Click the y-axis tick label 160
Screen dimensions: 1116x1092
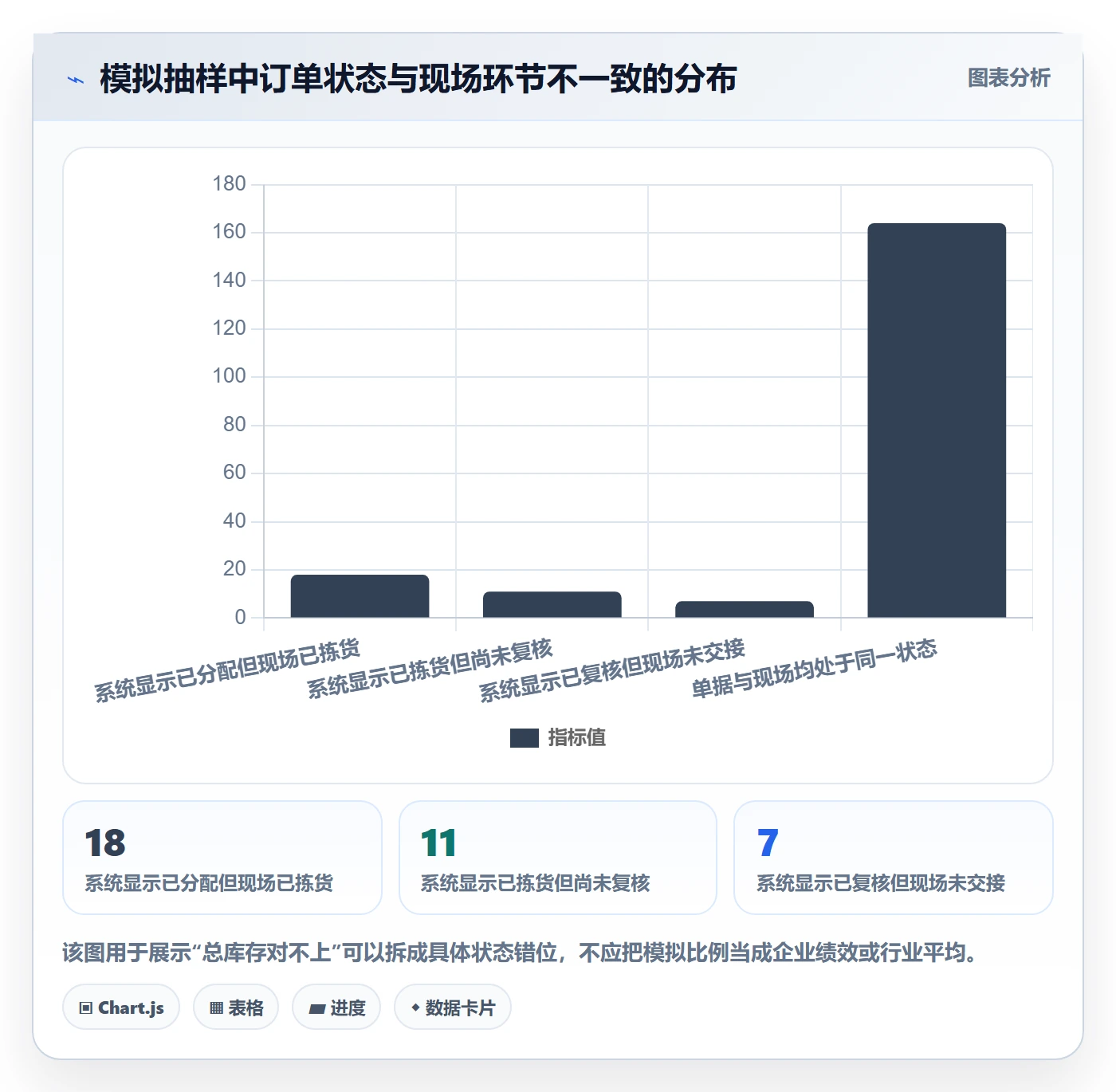[229, 232]
